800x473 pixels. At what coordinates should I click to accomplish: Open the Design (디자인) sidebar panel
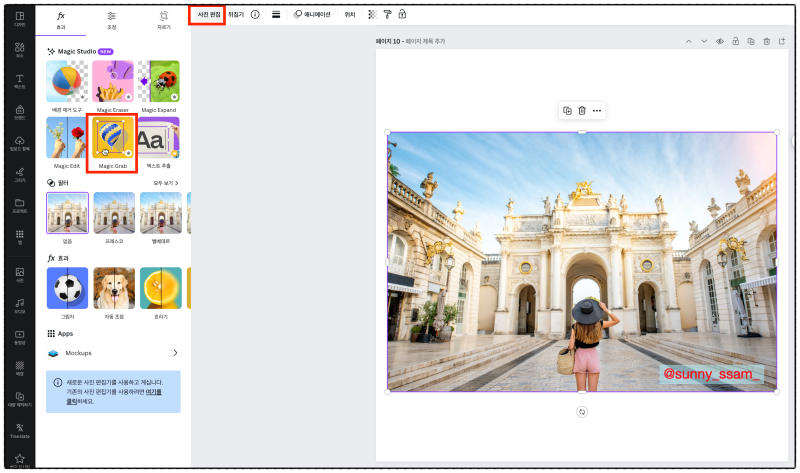point(19,19)
